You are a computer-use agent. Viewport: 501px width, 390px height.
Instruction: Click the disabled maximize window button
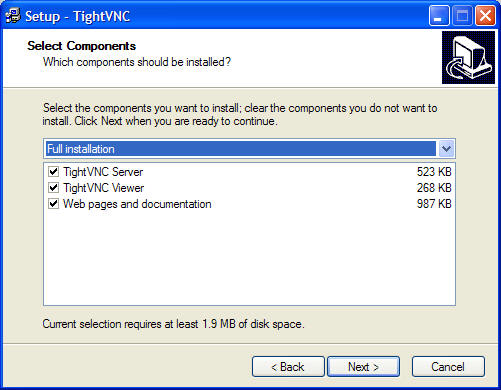[462, 16]
